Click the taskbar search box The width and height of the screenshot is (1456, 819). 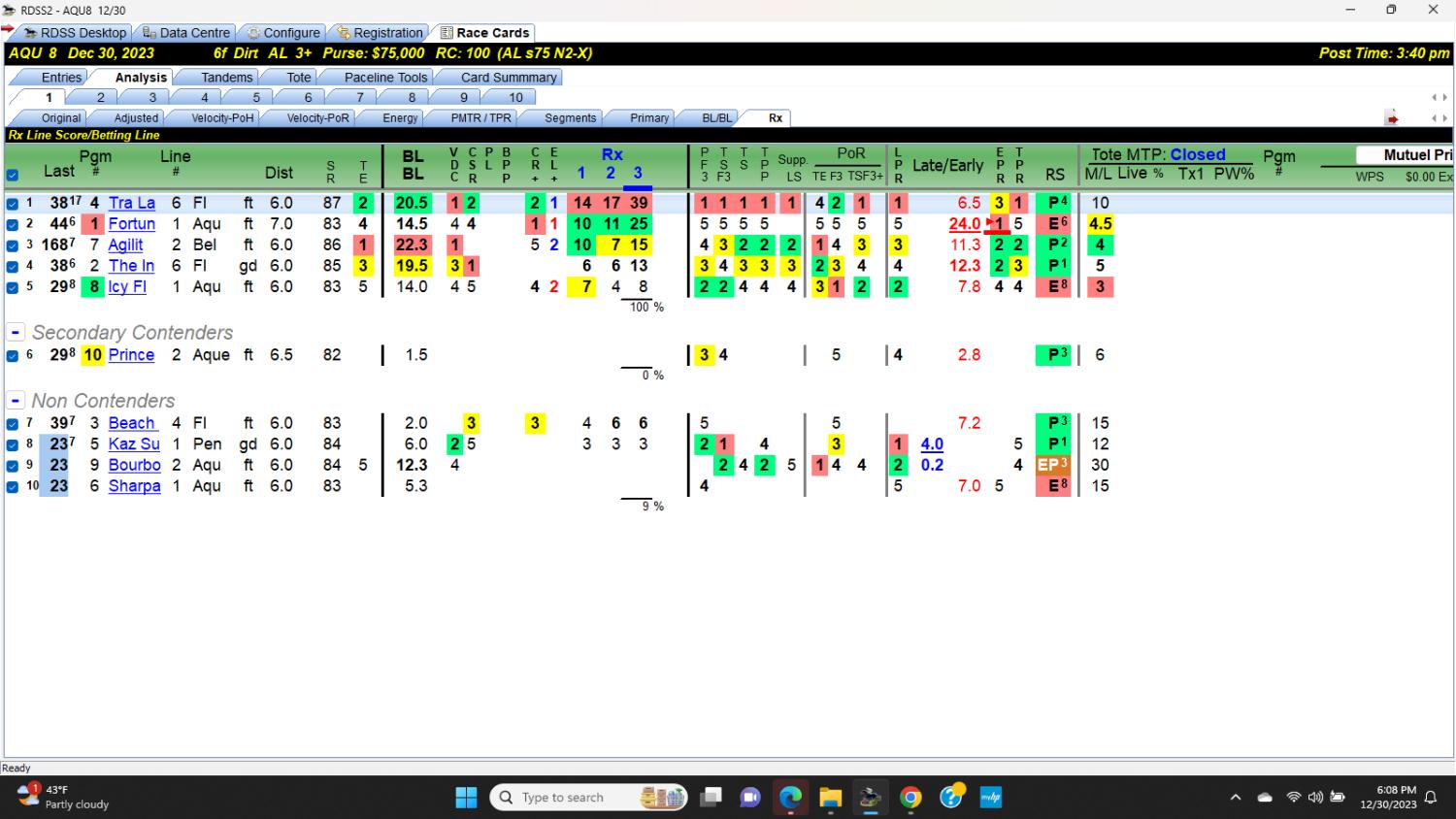(x=589, y=798)
